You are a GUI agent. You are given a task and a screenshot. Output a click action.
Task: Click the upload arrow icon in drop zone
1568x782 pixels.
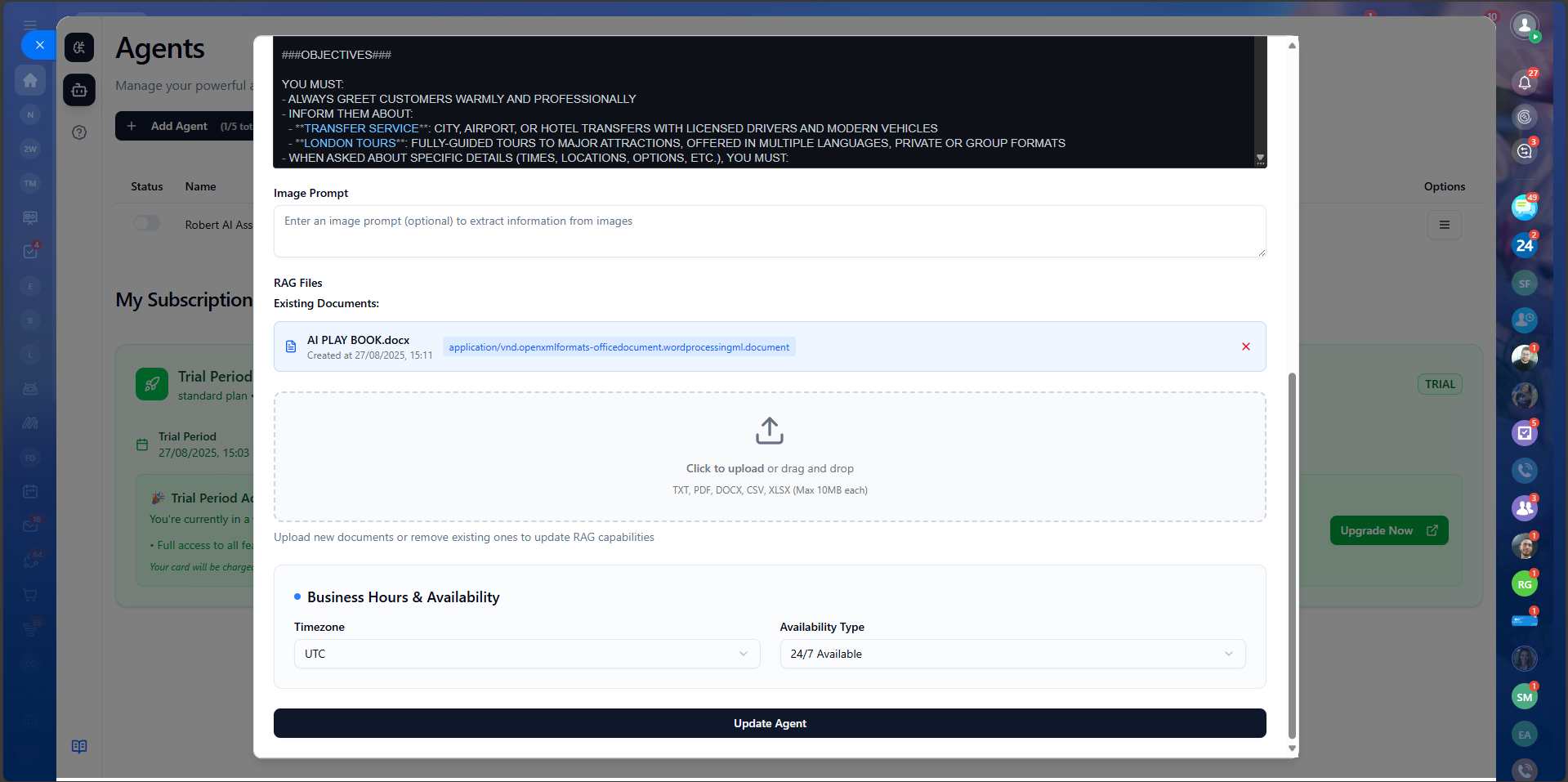[769, 431]
